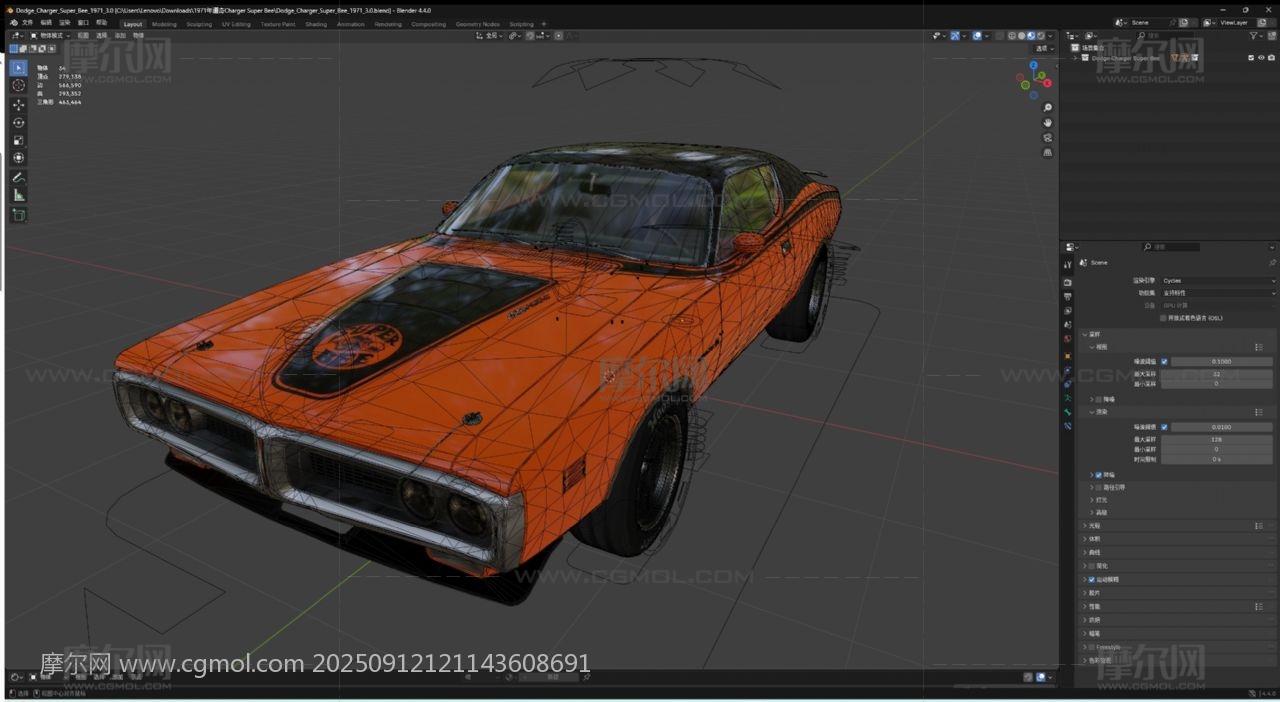Select the Move tool
Screen dimensions: 1280x702
pos(18,105)
